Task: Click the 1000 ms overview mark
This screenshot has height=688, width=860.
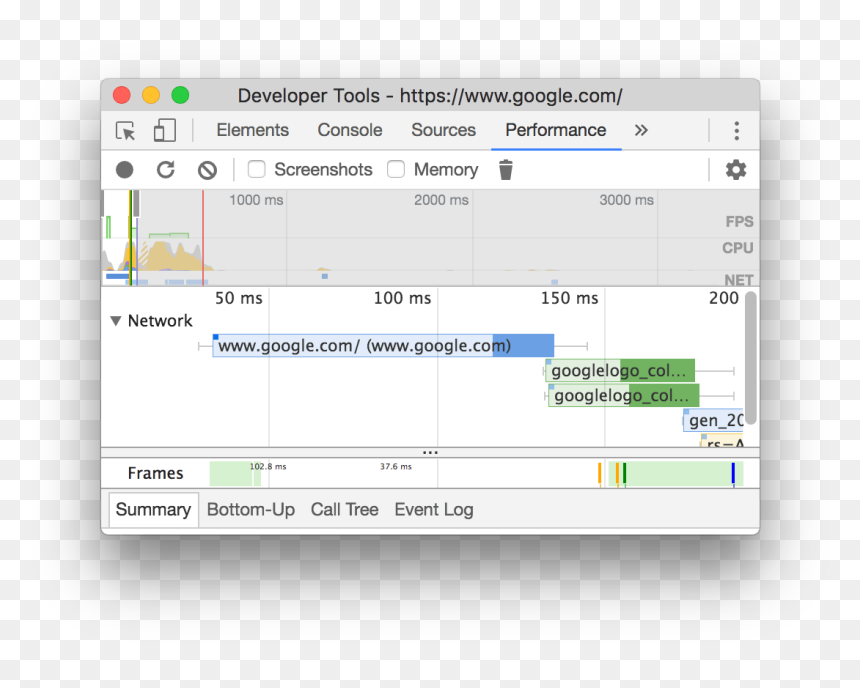Action: [256, 200]
